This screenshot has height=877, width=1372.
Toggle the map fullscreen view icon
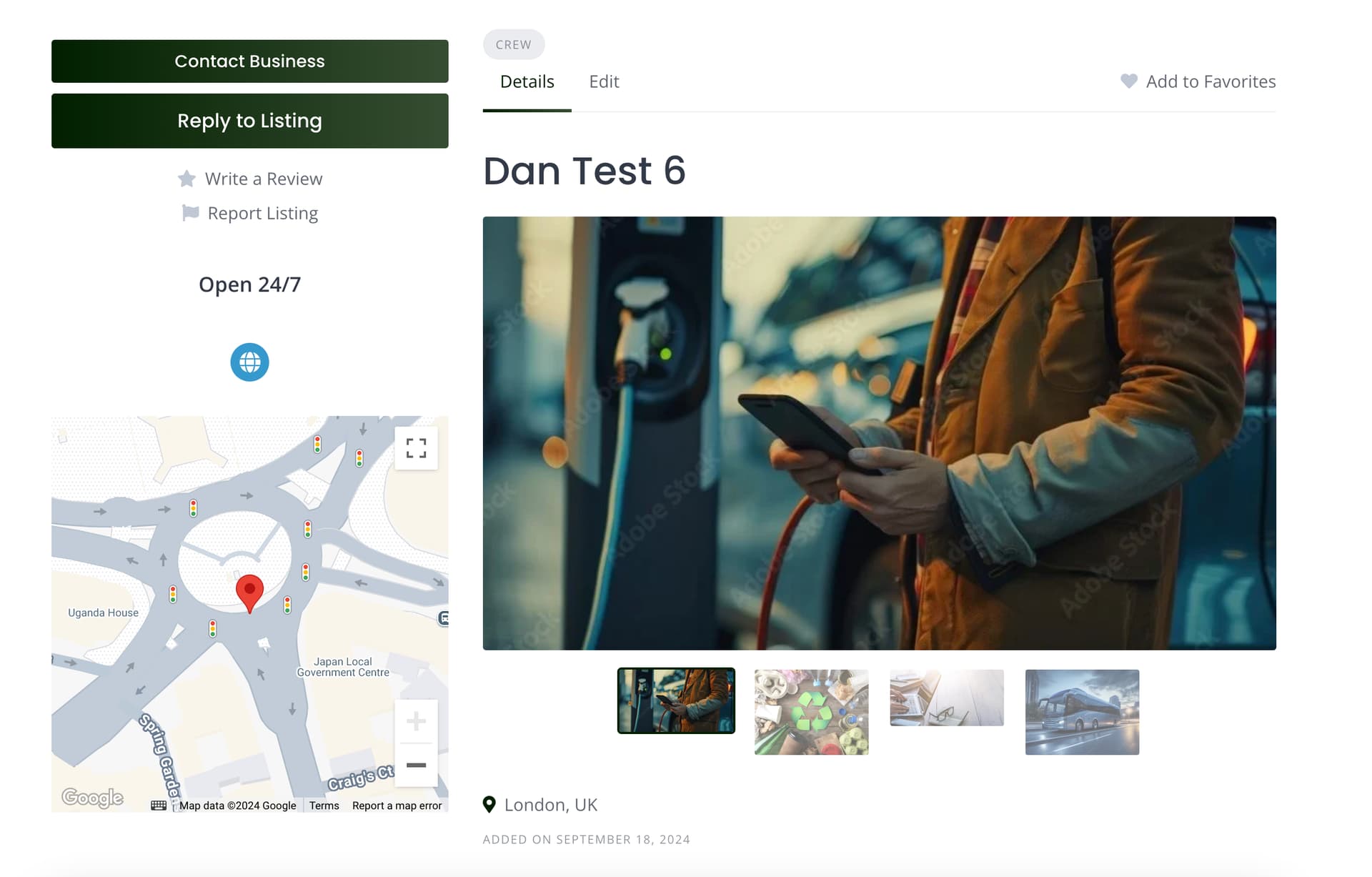[x=416, y=448]
